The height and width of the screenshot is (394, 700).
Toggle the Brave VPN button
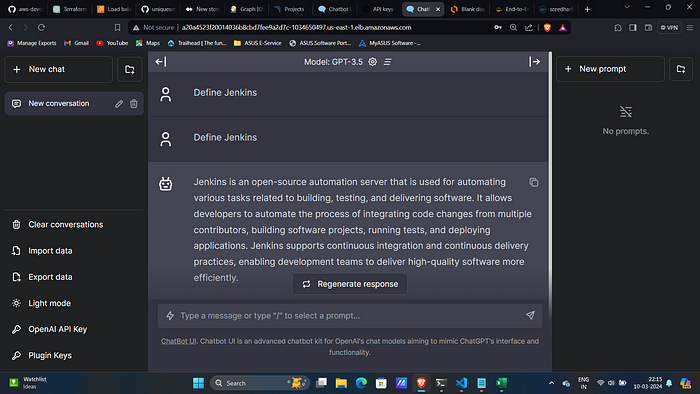pyautogui.click(x=669, y=27)
